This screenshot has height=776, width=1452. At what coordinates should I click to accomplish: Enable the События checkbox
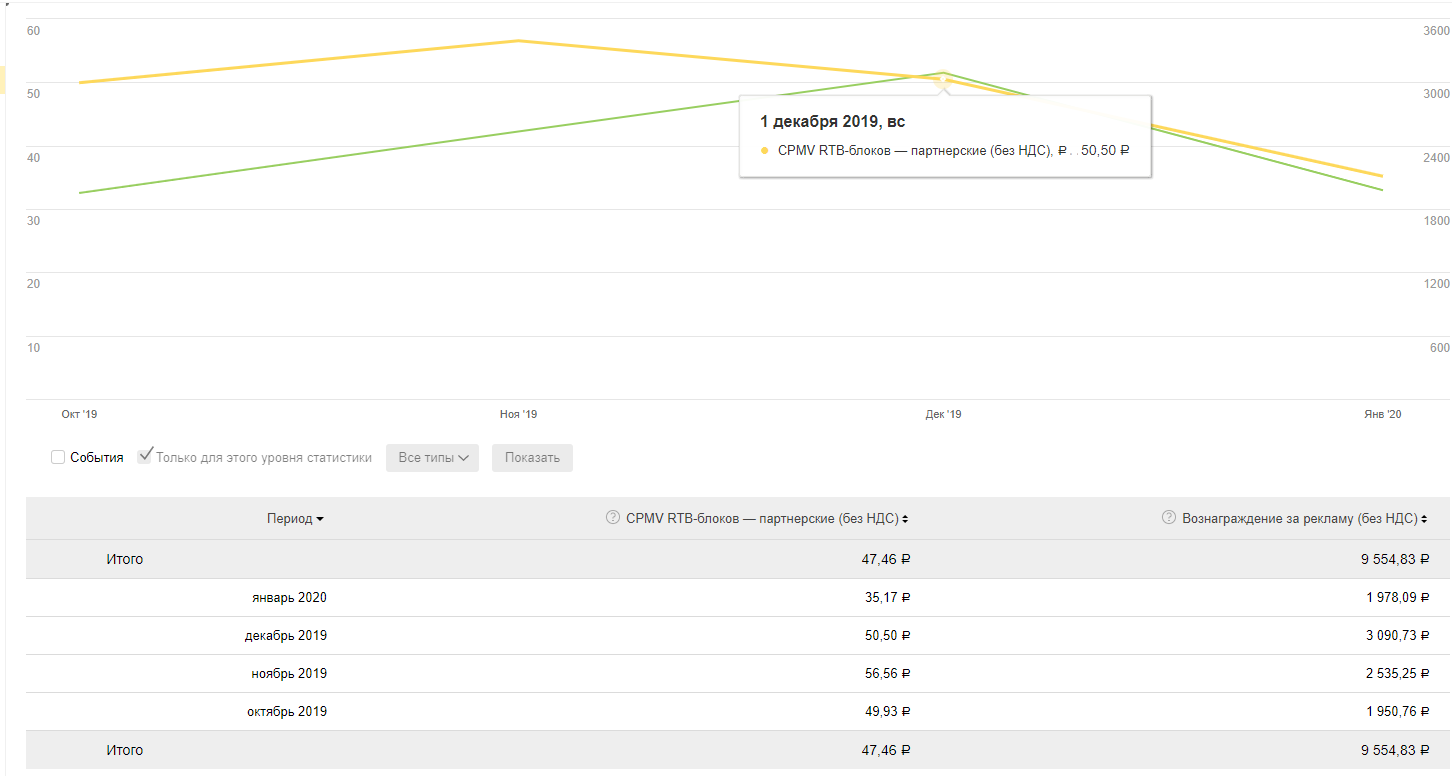pyautogui.click(x=58, y=457)
